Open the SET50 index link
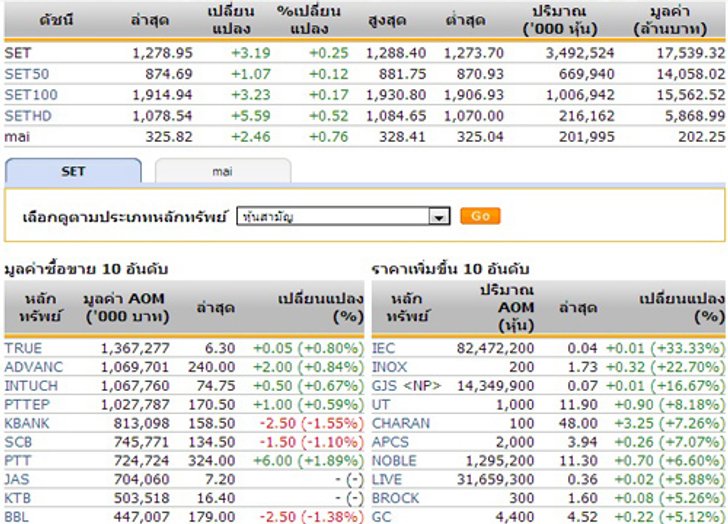 [26, 74]
